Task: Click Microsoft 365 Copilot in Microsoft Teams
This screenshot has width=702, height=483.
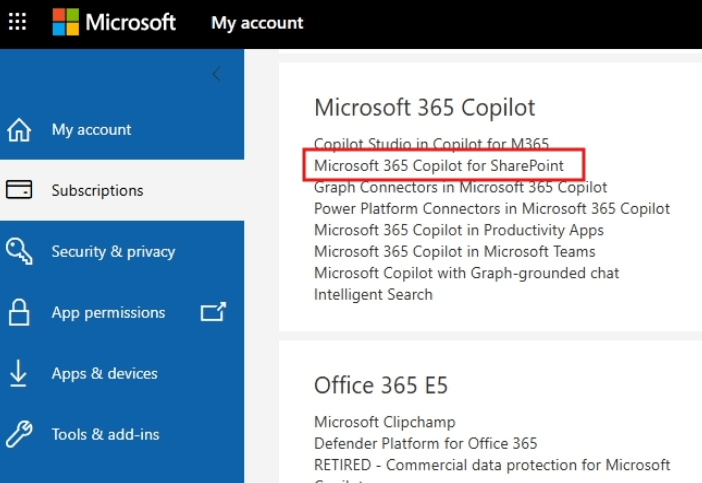Action: click(454, 251)
